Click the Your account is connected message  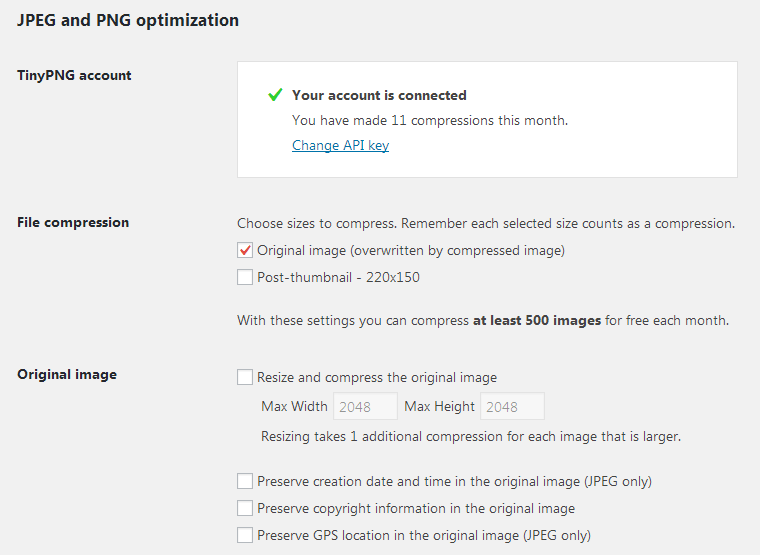pyautogui.click(x=379, y=95)
